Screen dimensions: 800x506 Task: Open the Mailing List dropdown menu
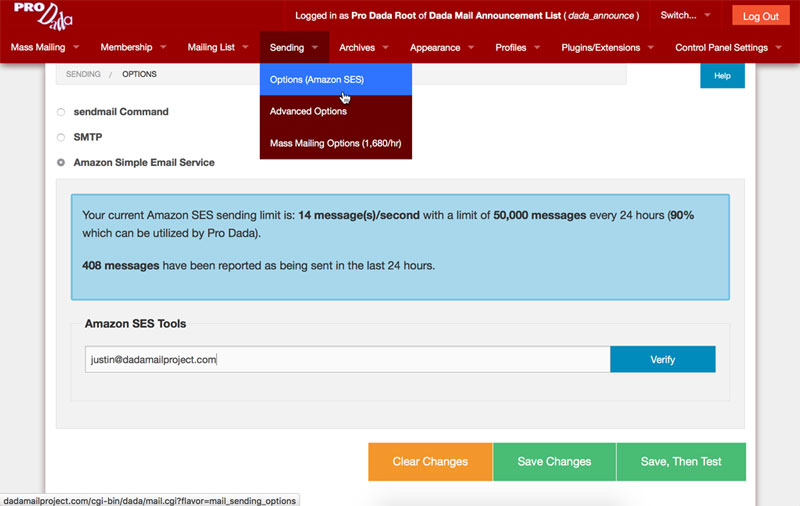tap(217, 47)
